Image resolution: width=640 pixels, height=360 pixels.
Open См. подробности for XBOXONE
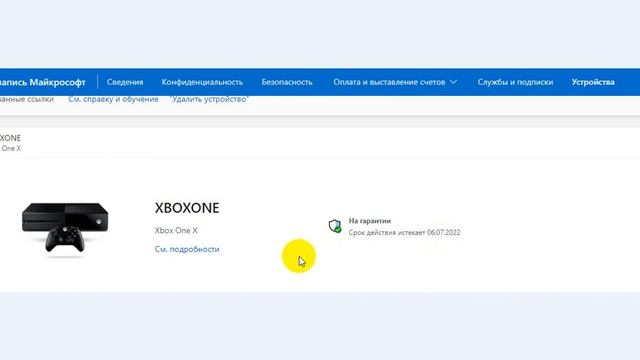(x=187, y=249)
